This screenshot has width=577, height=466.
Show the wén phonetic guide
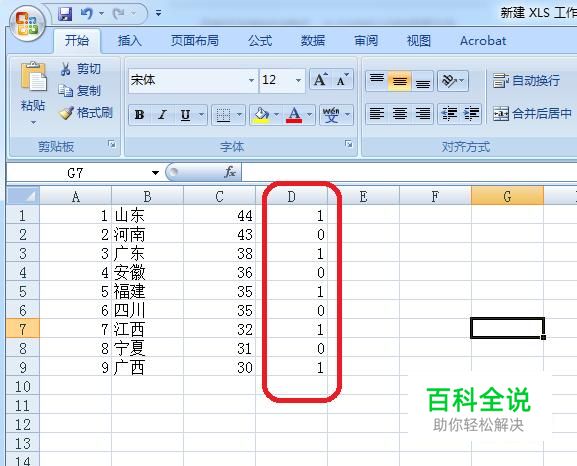[x=331, y=115]
